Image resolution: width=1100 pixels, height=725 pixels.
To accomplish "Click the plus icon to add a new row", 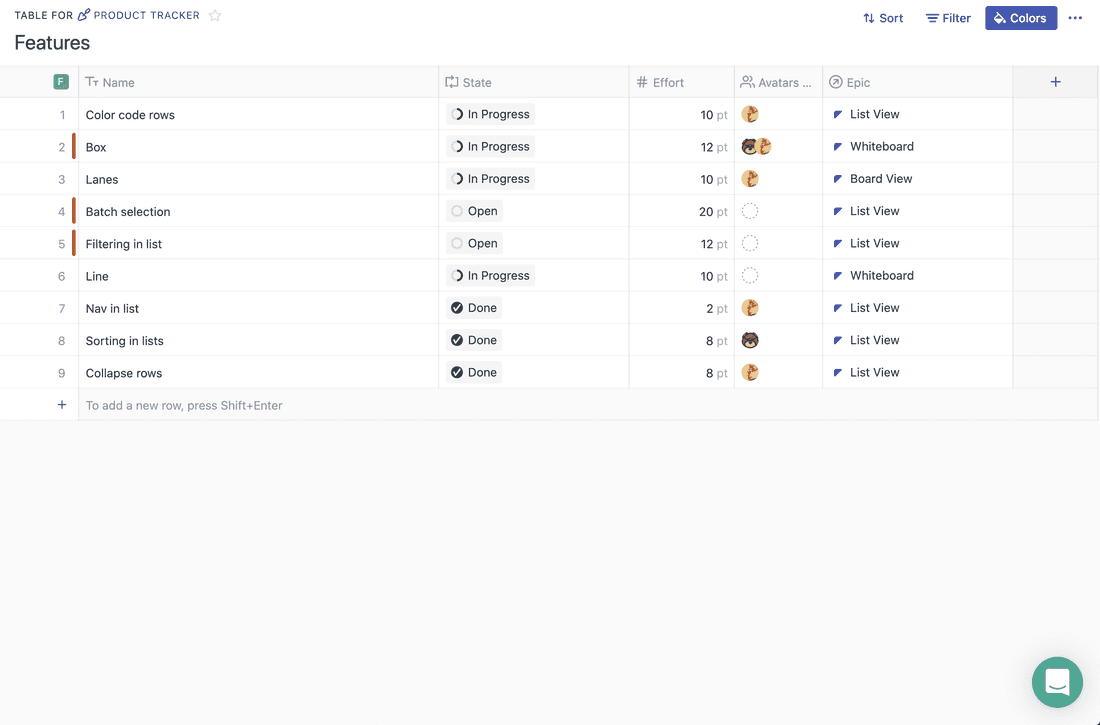I will click(62, 405).
